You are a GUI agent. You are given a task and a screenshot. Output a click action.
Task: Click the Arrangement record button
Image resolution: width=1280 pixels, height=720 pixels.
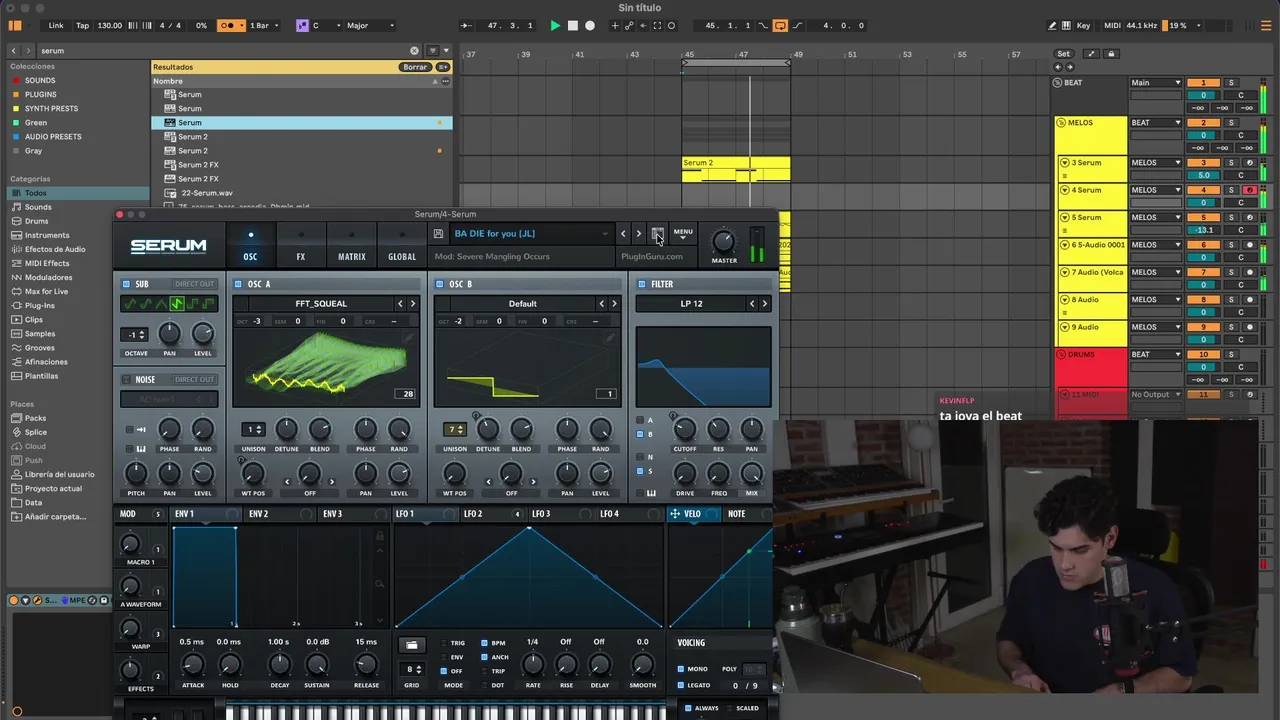coord(590,26)
